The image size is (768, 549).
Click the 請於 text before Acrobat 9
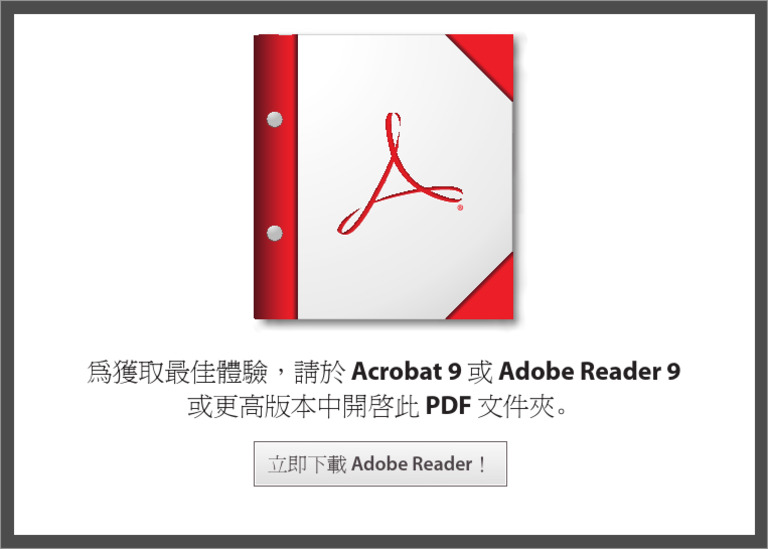pos(320,372)
